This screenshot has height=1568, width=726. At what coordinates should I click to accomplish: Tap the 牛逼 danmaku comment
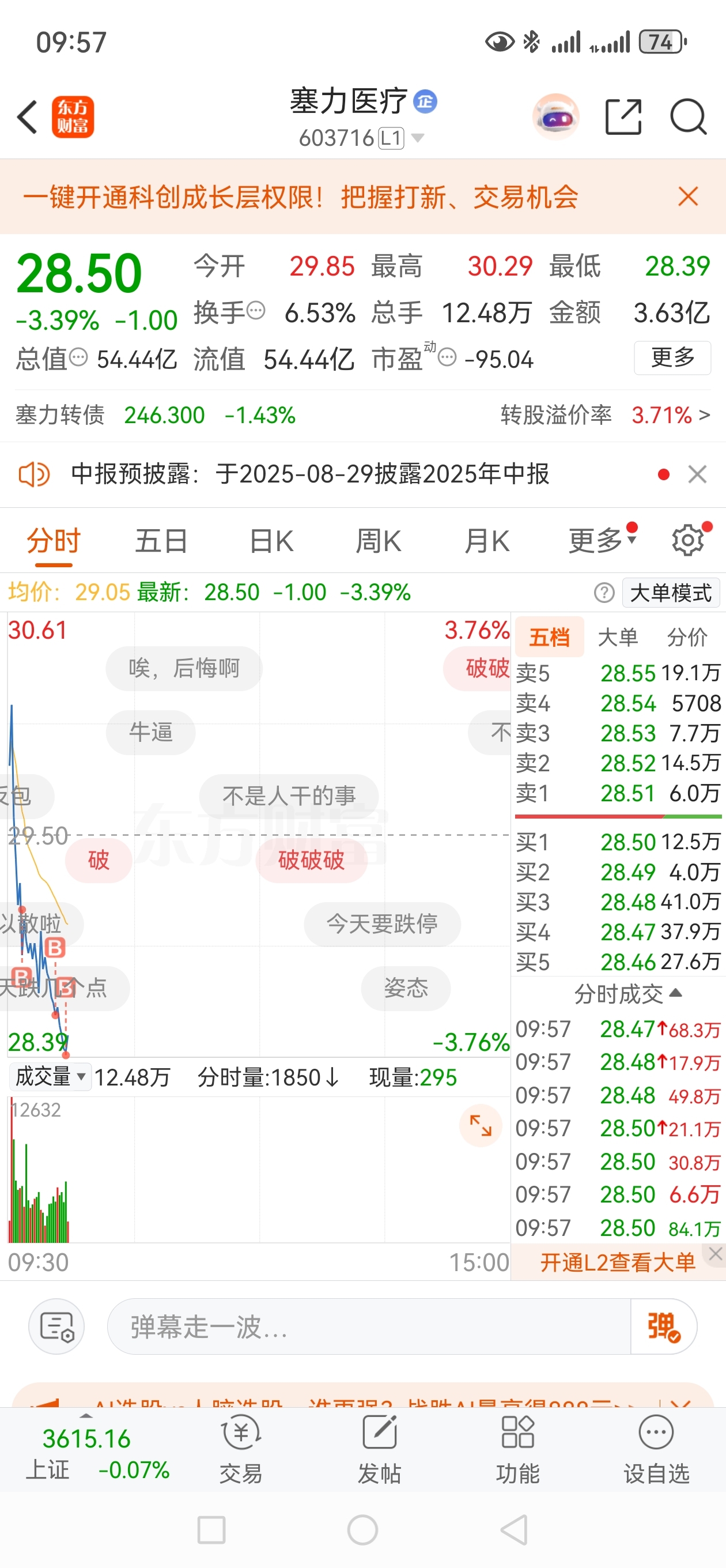coord(150,732)
